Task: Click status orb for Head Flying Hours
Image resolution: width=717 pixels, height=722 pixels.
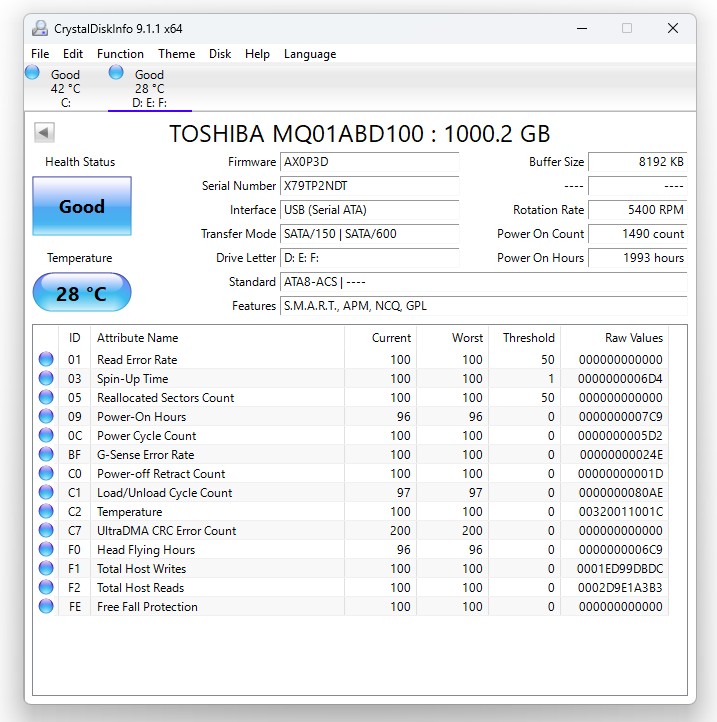Action: click(x=46, y=549)
